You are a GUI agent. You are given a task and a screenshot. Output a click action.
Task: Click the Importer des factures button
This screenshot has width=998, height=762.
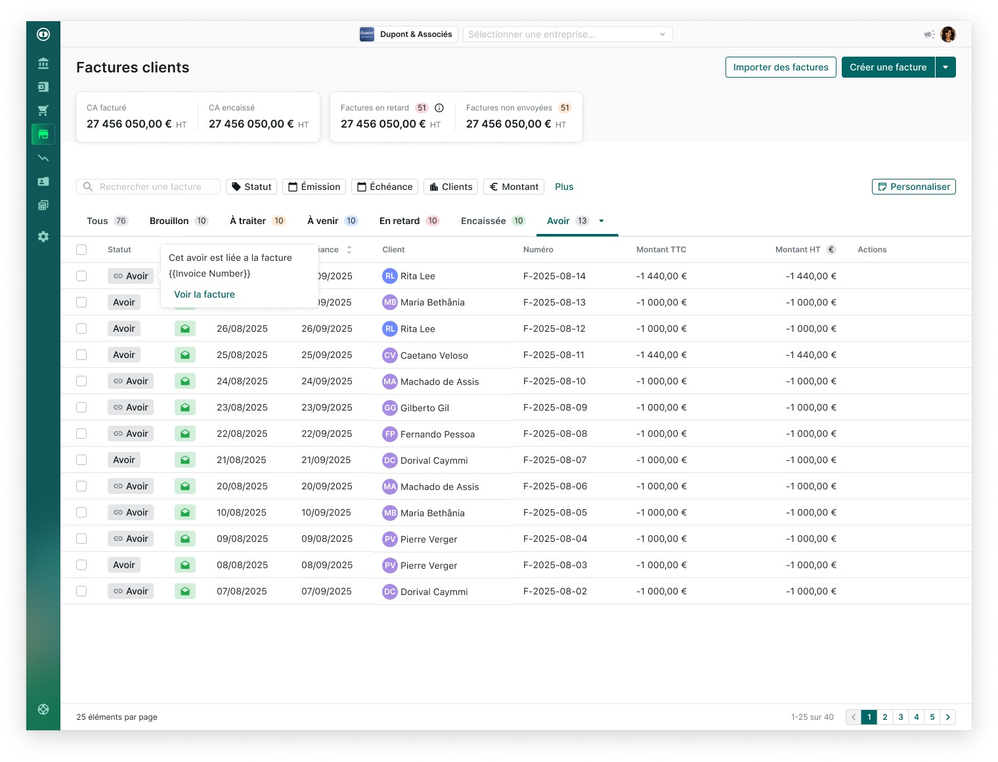[x=780, y=67]
